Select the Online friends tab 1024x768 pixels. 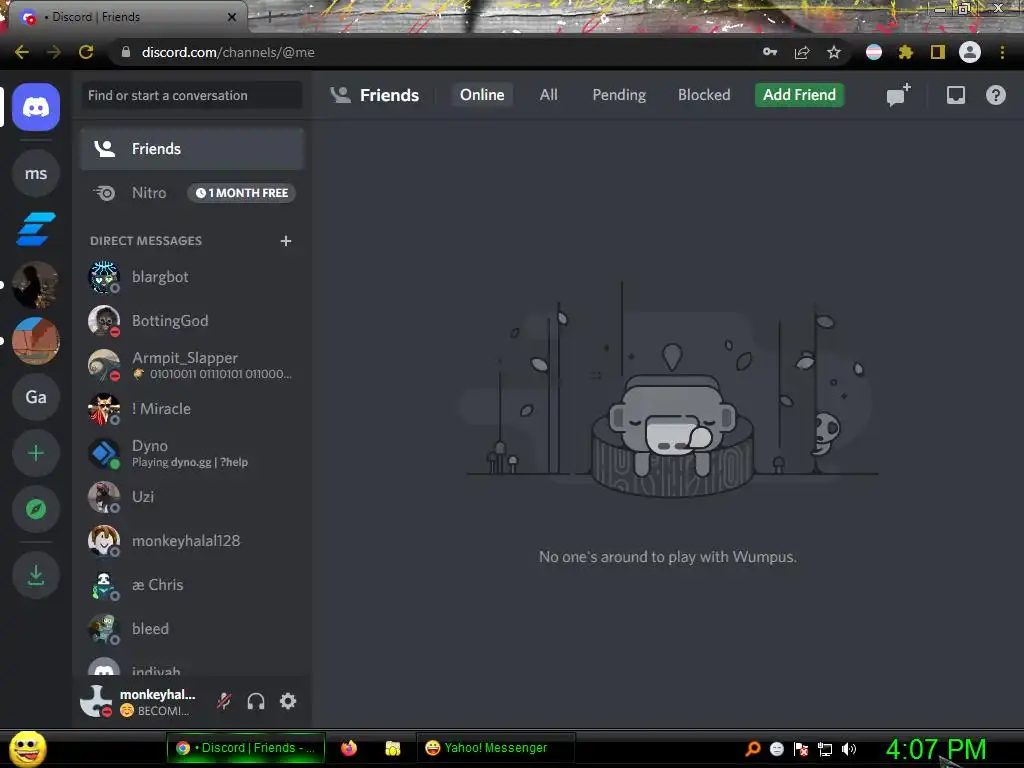[x=482, y=95]
